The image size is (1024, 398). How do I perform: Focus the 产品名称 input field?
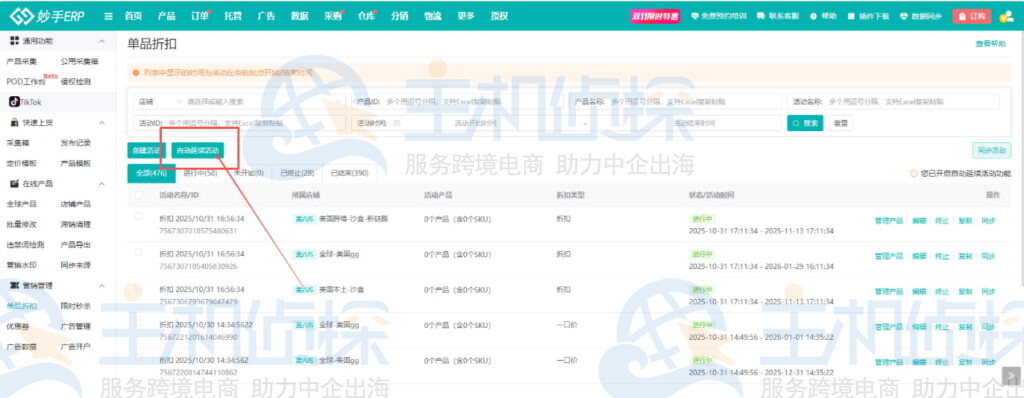[x=676, y=102]
